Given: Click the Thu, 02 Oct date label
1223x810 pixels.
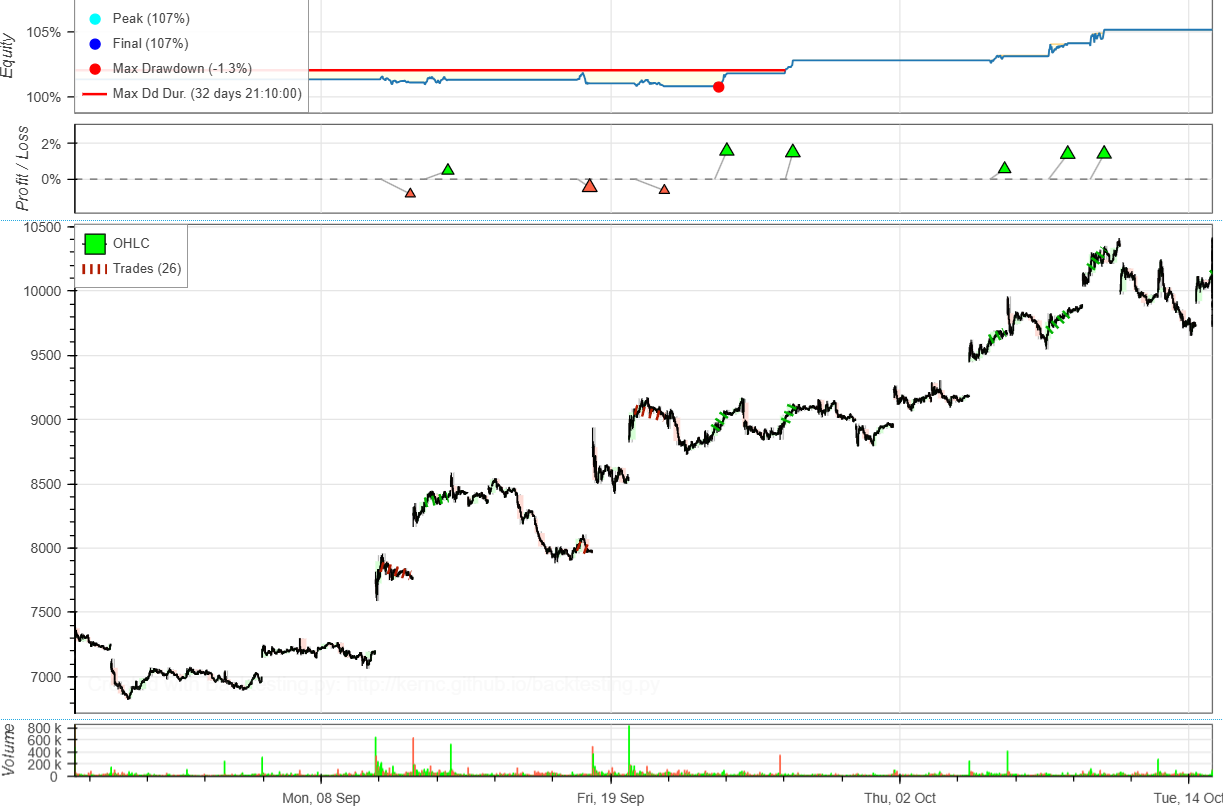Looking at the screenshot, I should (x=900, y=798).
